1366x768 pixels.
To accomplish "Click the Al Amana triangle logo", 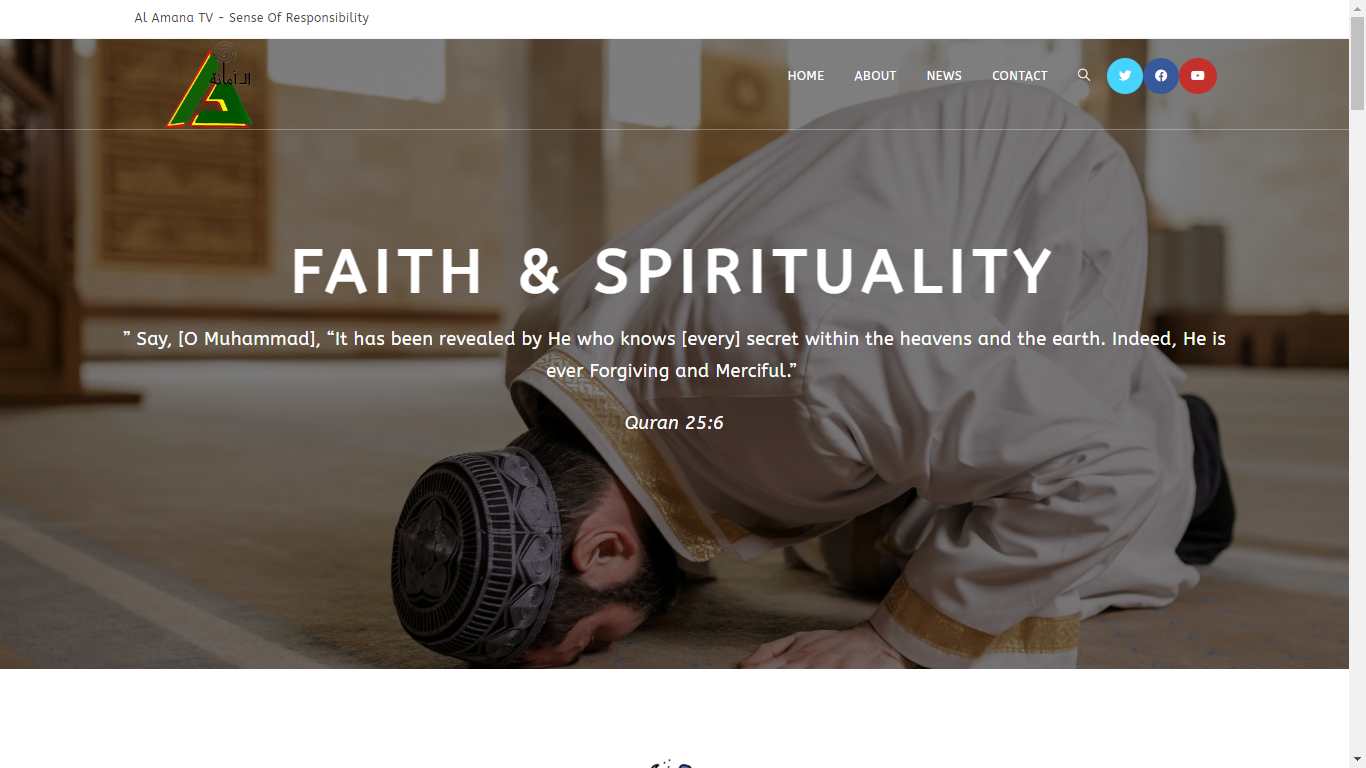I will pyautogui.click(x=209, y=85).
